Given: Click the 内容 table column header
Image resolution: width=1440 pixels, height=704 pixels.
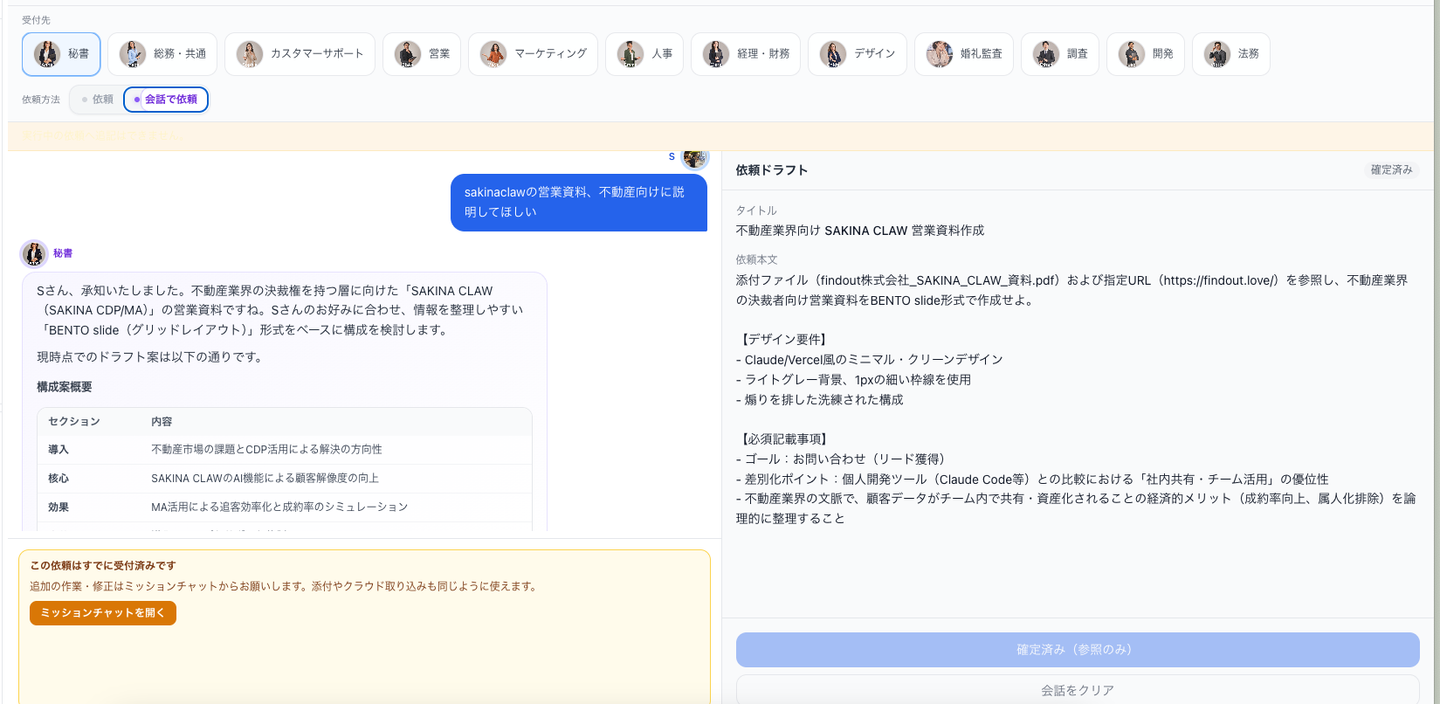Looking at the screenshot, I should [162, 422].
